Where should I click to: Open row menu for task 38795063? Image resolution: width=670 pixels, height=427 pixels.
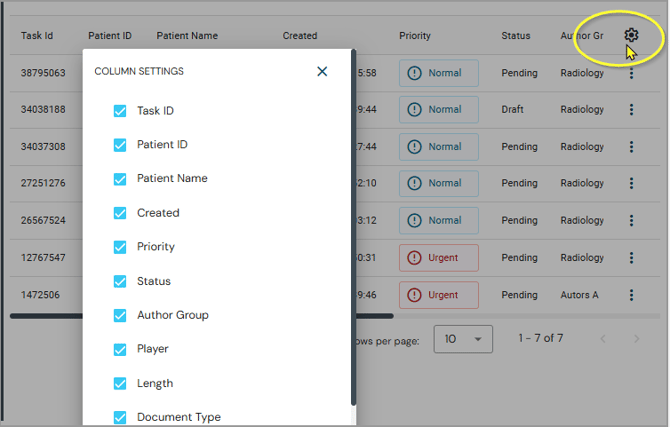(631, 73)
